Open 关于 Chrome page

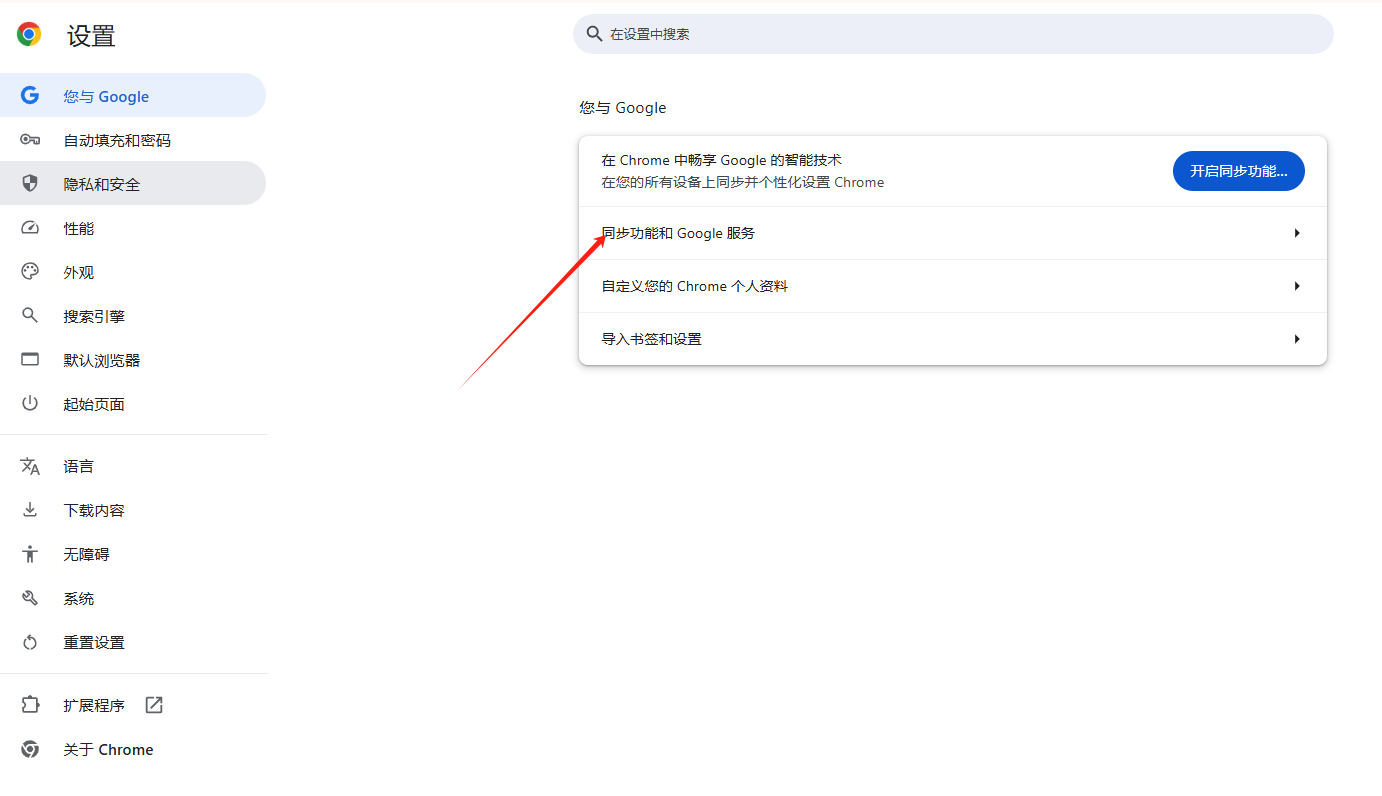pos(133,749)
